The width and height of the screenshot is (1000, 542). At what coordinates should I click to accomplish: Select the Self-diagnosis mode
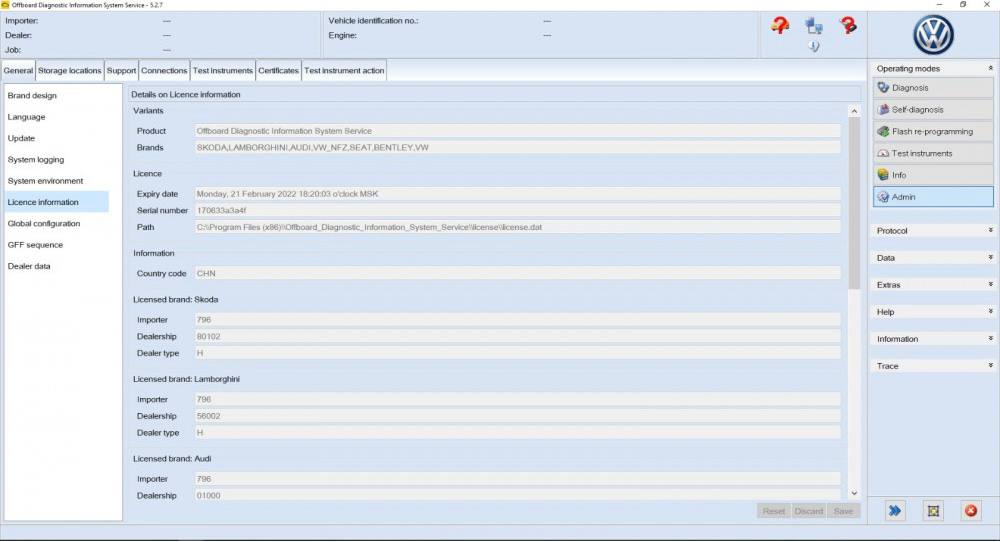(x=932, y=110)
